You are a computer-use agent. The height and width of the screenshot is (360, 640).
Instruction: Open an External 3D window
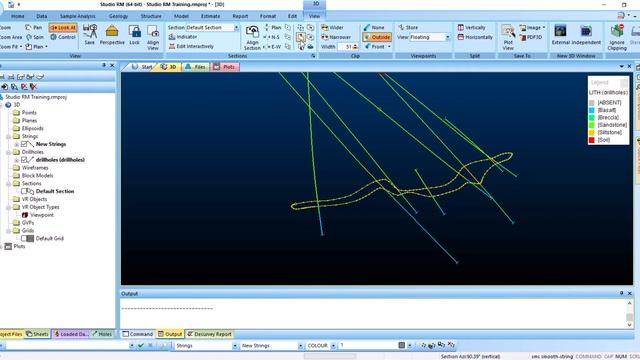(560, 31)
